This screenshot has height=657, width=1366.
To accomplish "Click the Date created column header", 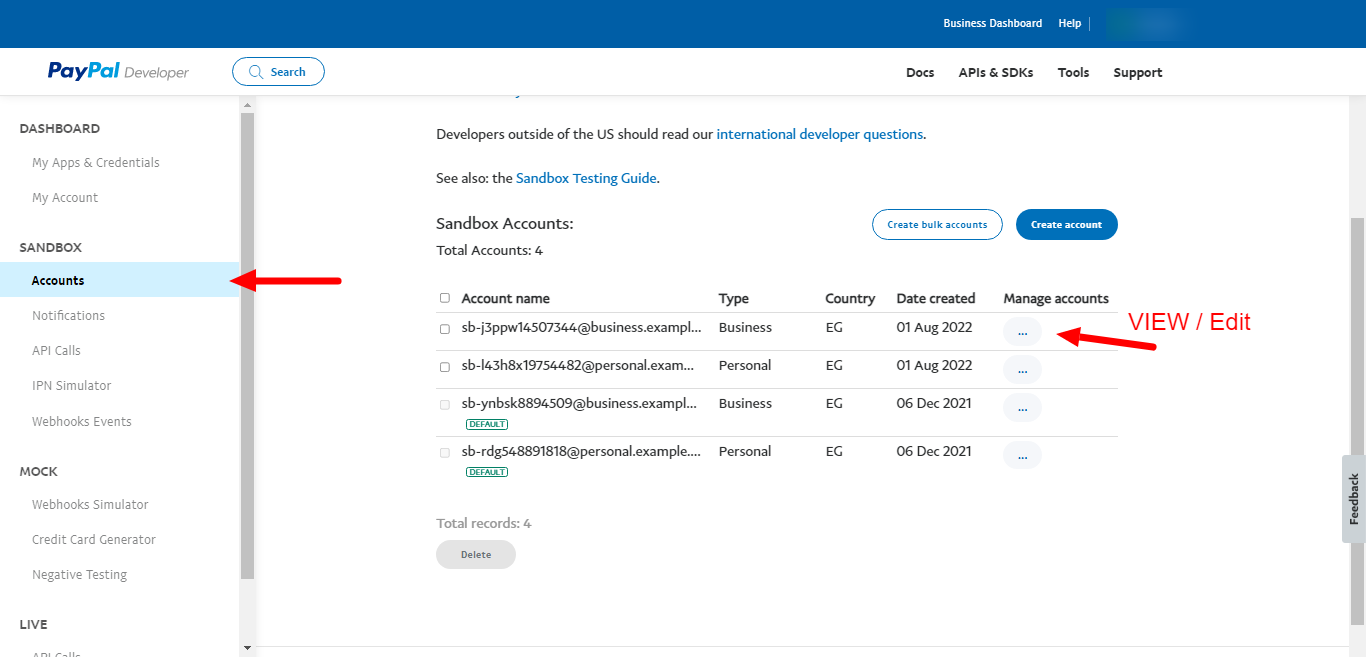I will coord(936,299).
